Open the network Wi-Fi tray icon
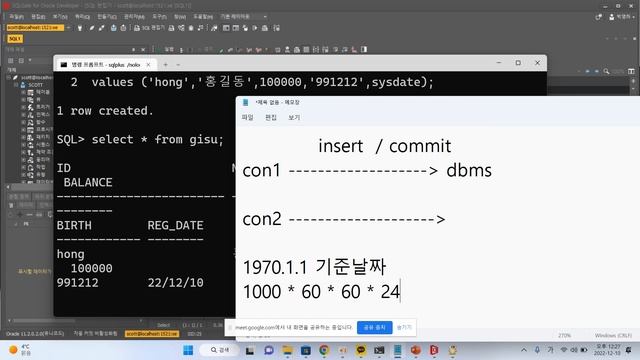Image resolution: width=640 pixels, height=360 pixels. pyautogui.click(x=564, y=350)
